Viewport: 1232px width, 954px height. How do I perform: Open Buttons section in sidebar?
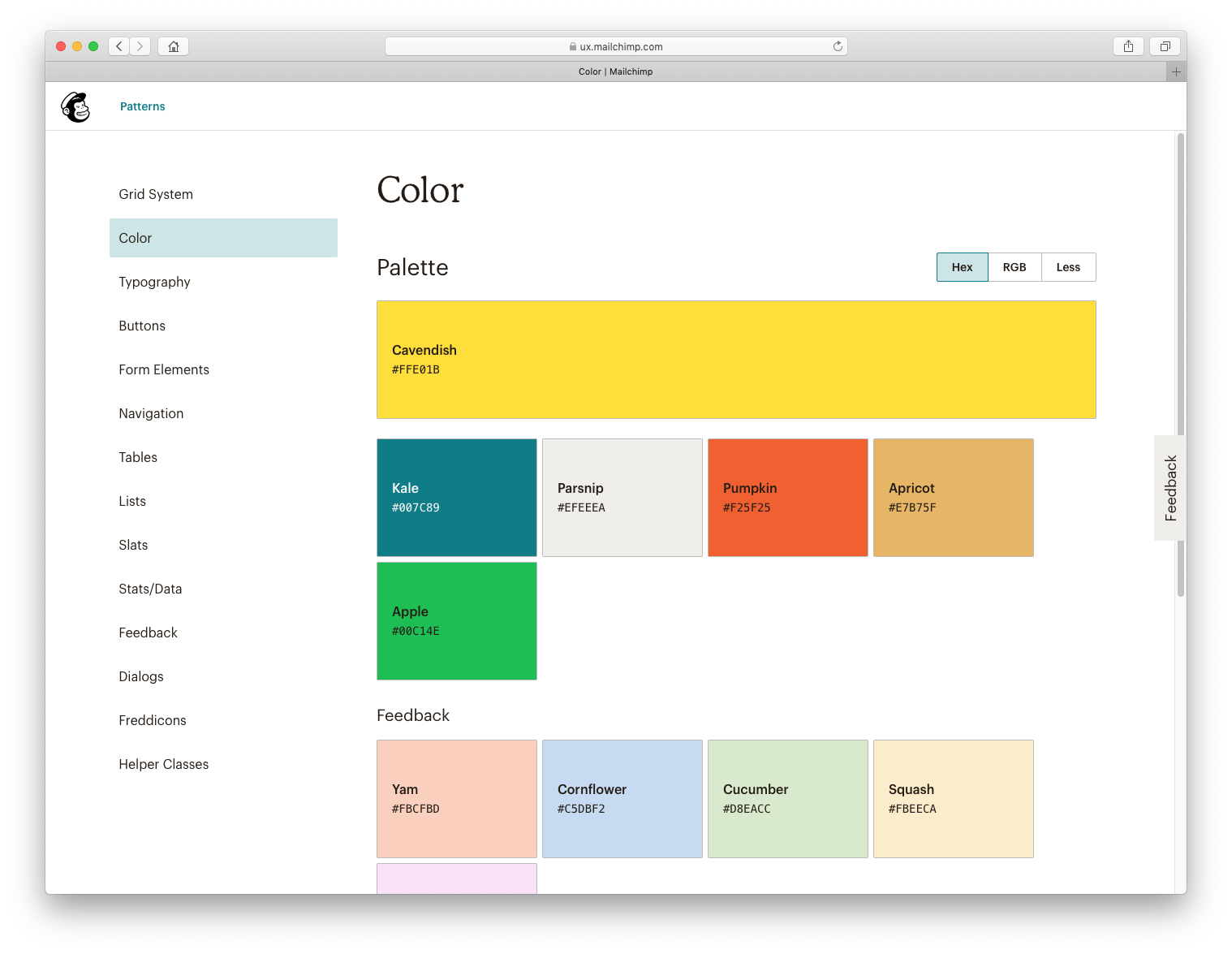pos(223,326)
